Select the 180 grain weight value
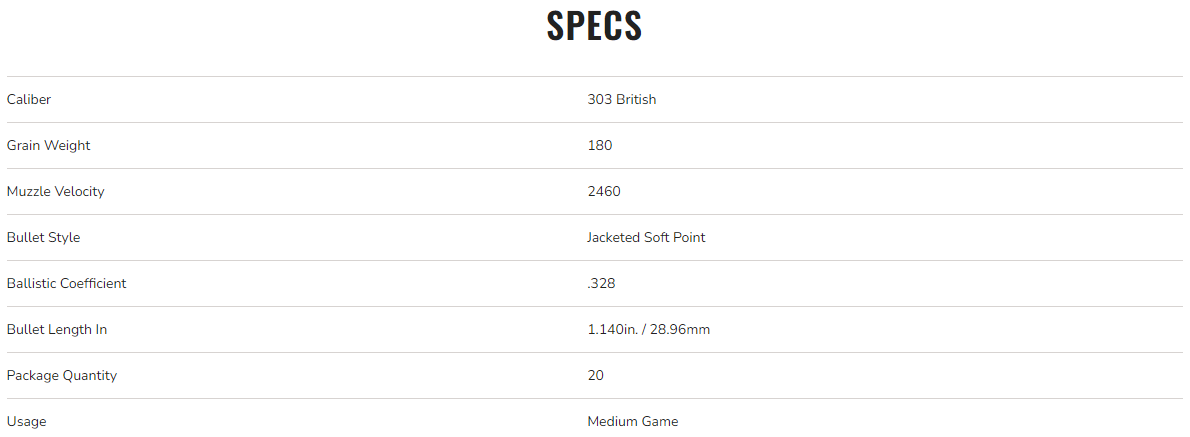The height and width of the screenshot is (437, 1190). (x=600, y=145)
